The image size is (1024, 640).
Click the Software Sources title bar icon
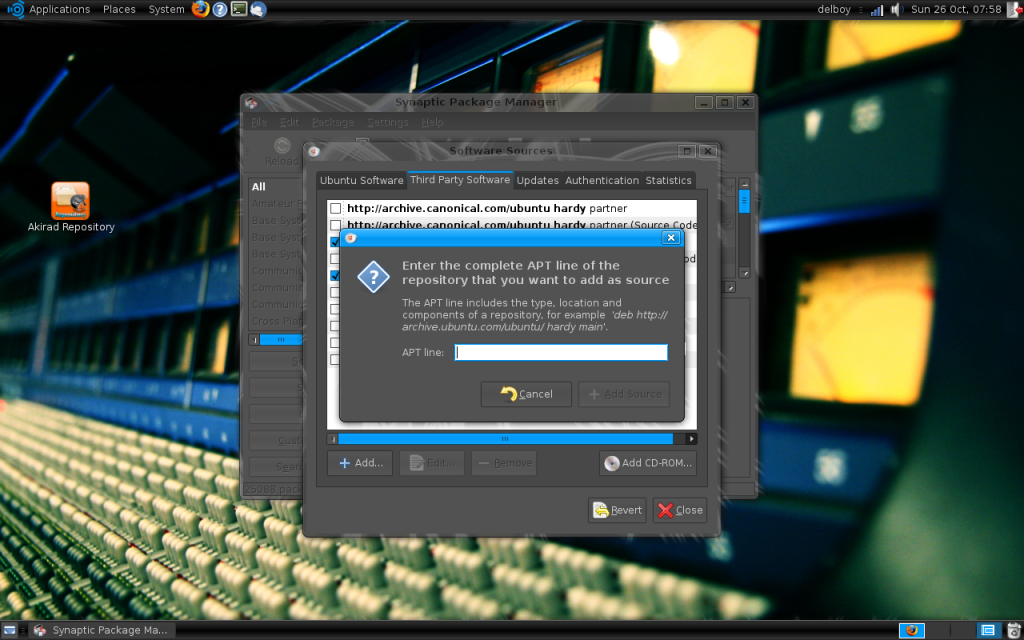[x=314, y=152]
